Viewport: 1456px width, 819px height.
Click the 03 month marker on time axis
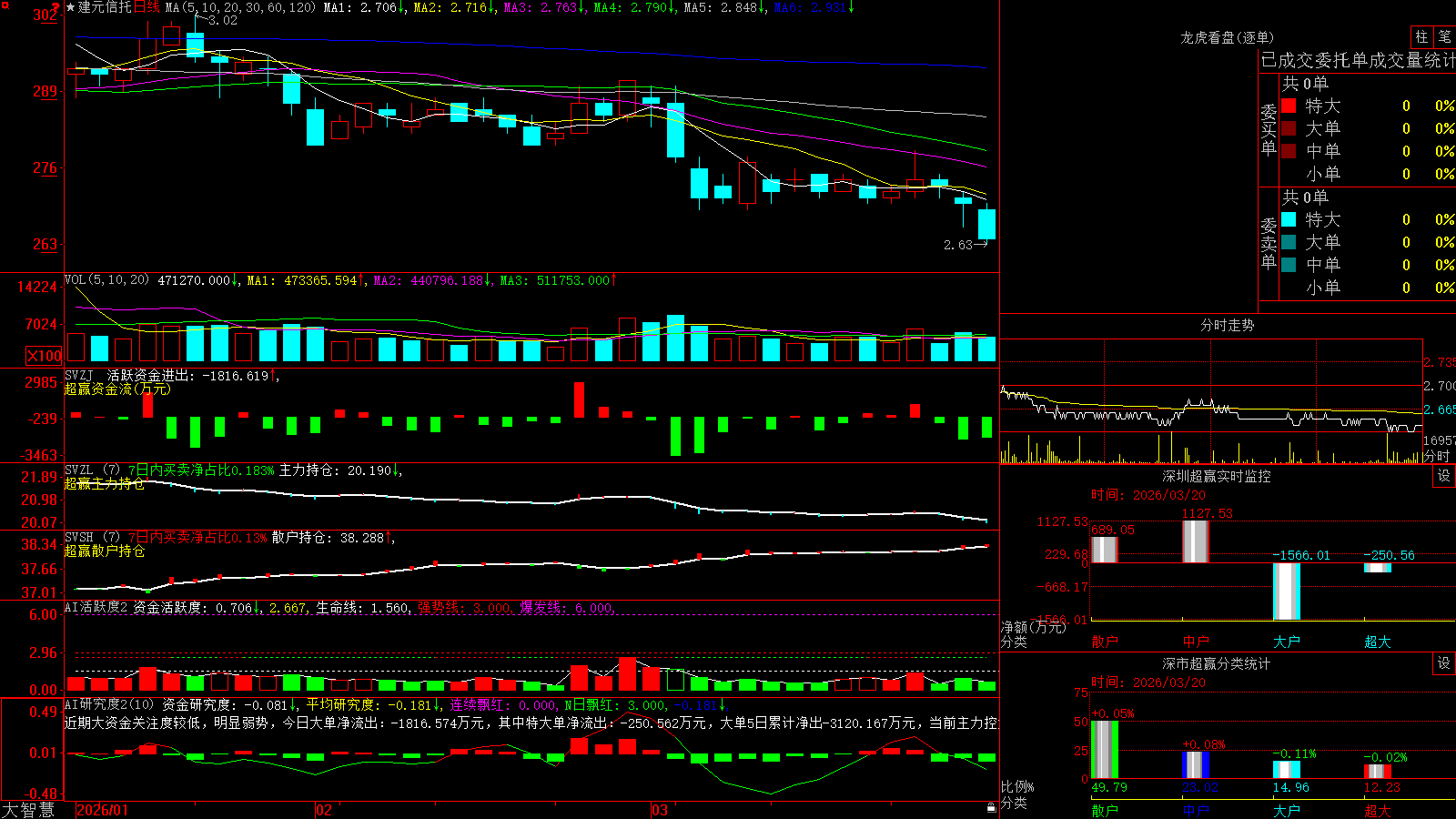pyautogui.click(x=660, y=810)
